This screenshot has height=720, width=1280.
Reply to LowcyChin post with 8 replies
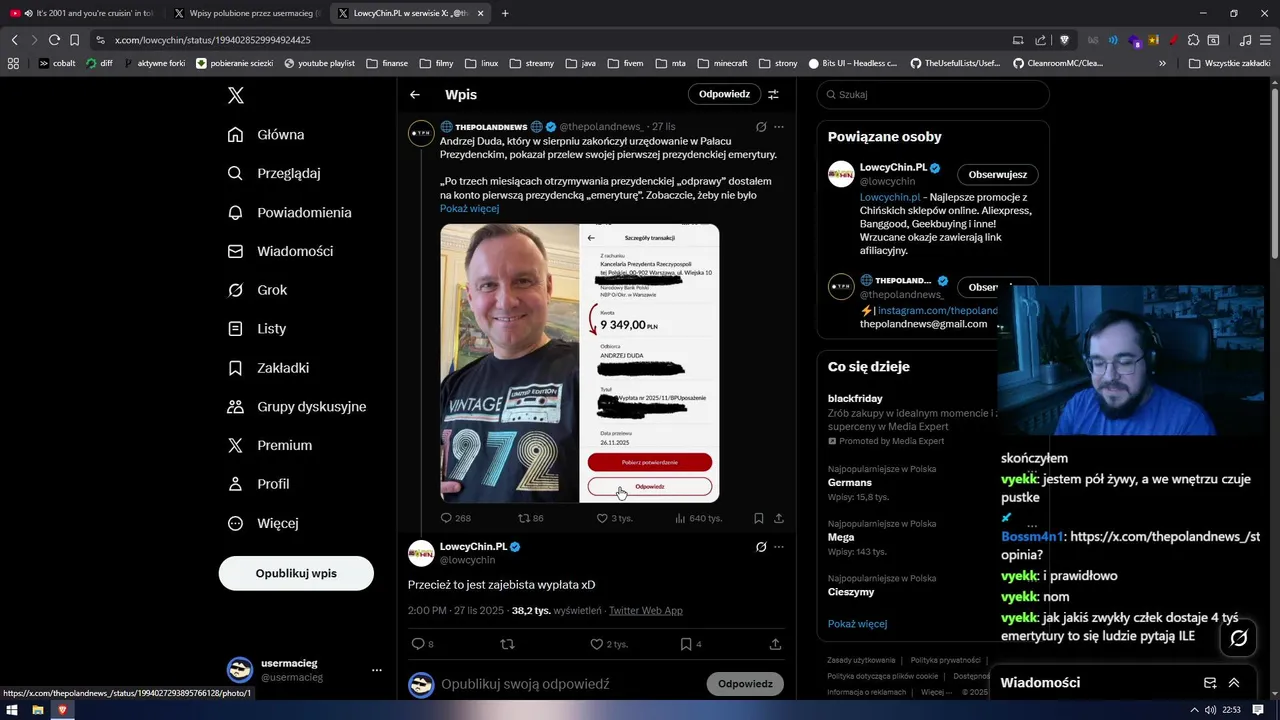[423, 644]
